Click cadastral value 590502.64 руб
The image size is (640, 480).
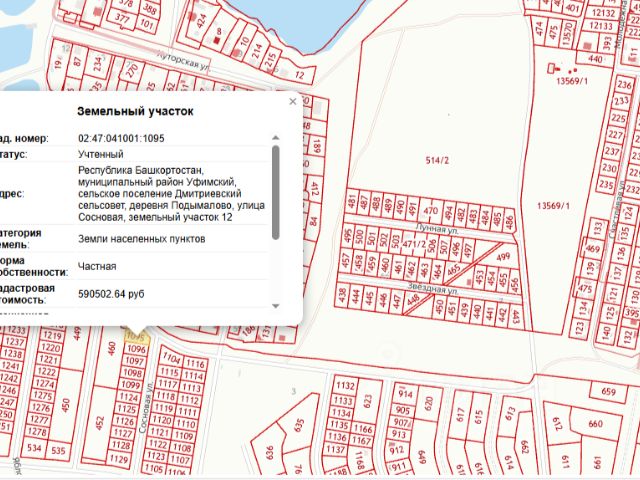[111, 294]
